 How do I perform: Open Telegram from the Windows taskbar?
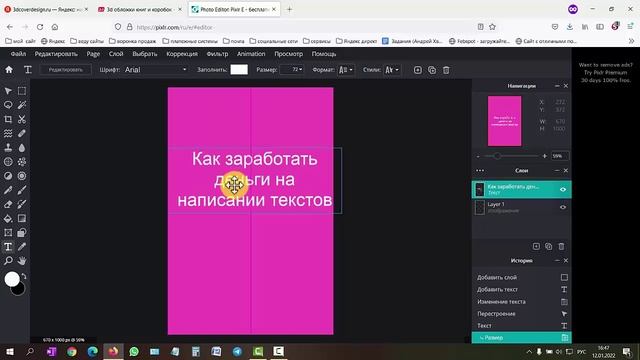237,351
